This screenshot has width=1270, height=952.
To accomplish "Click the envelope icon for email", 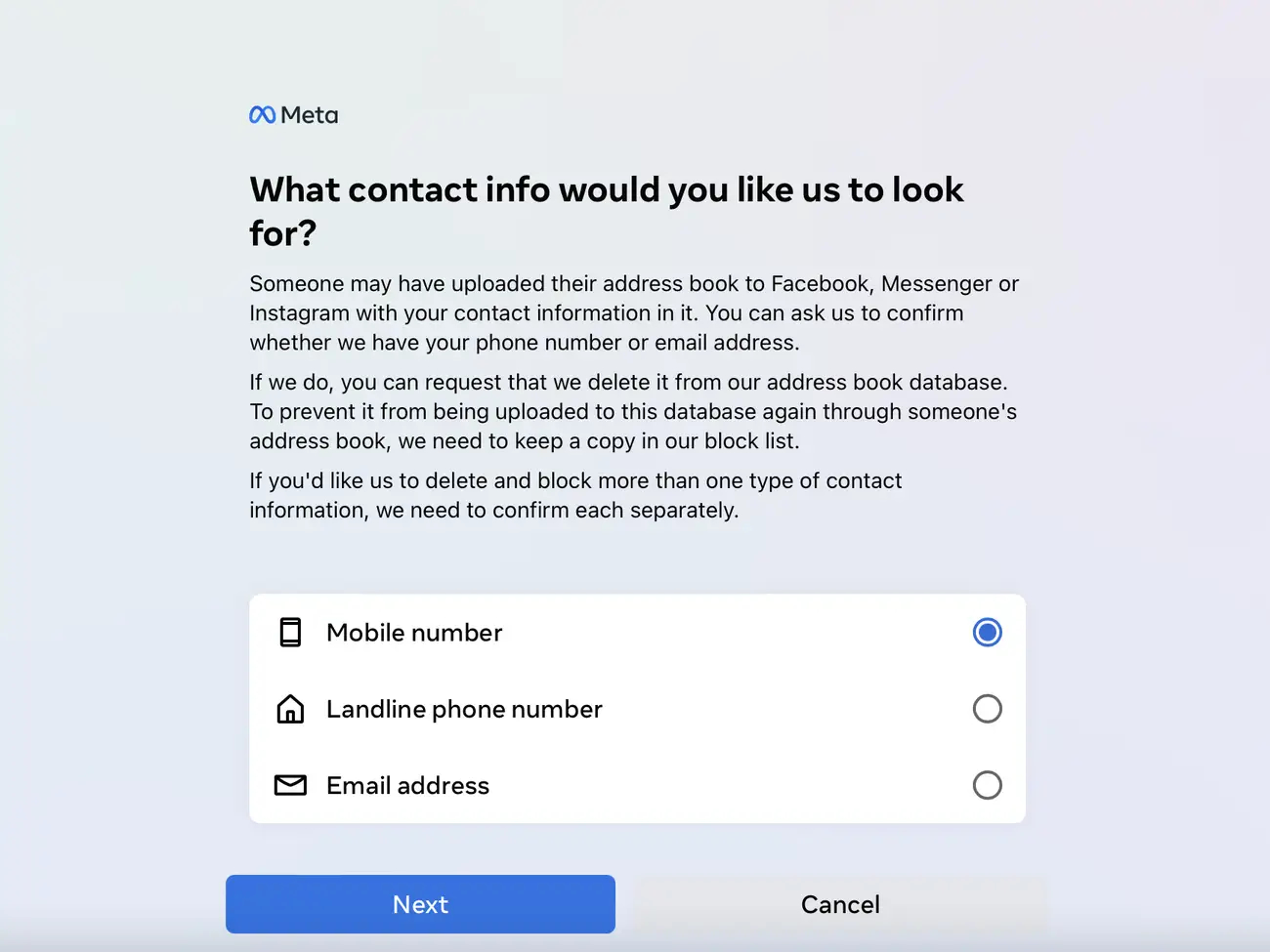I will [290, 785].
